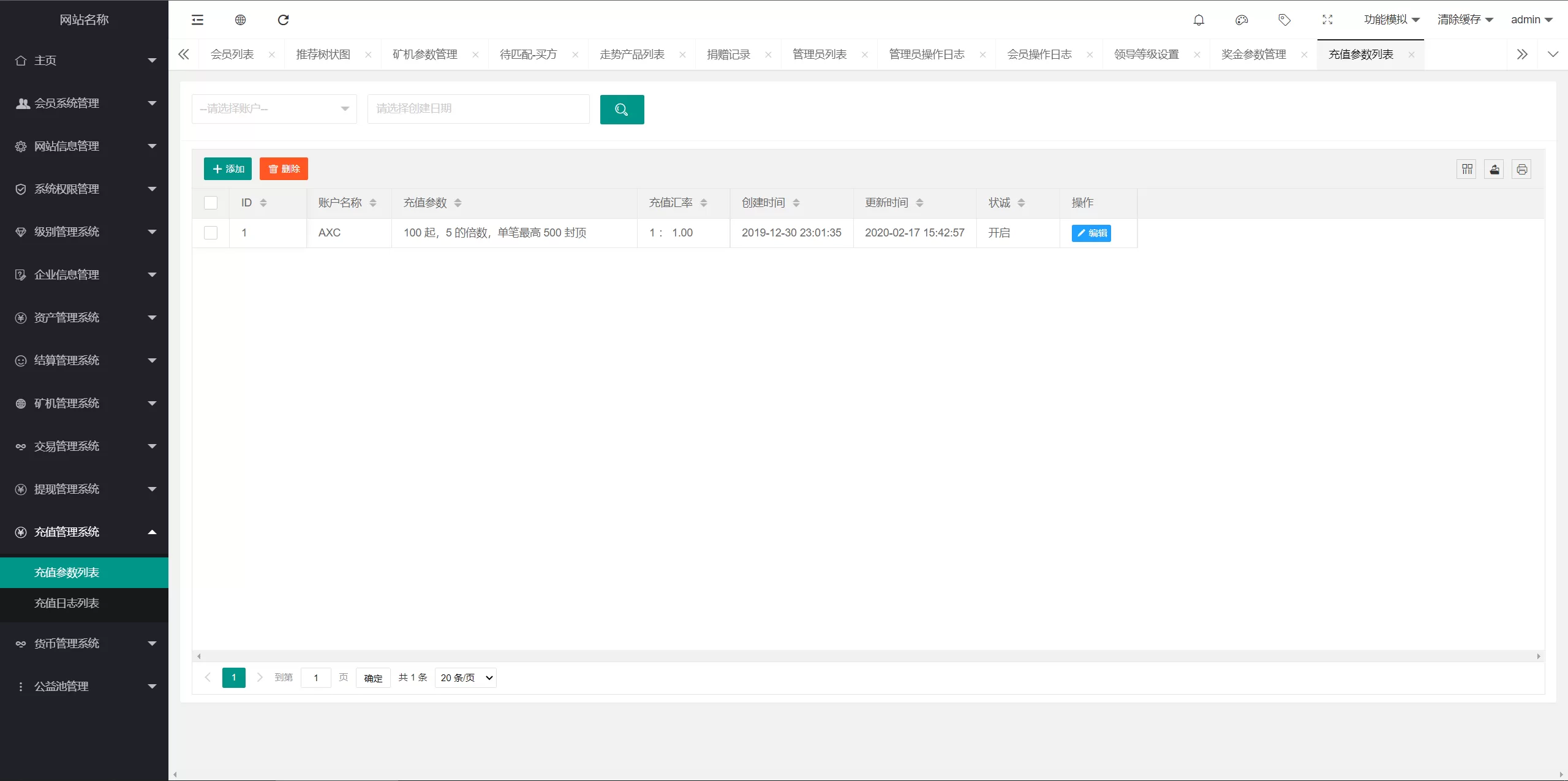Check the row checkbox for AXC
Screen dimensions: 1568x781
point(211,233)
